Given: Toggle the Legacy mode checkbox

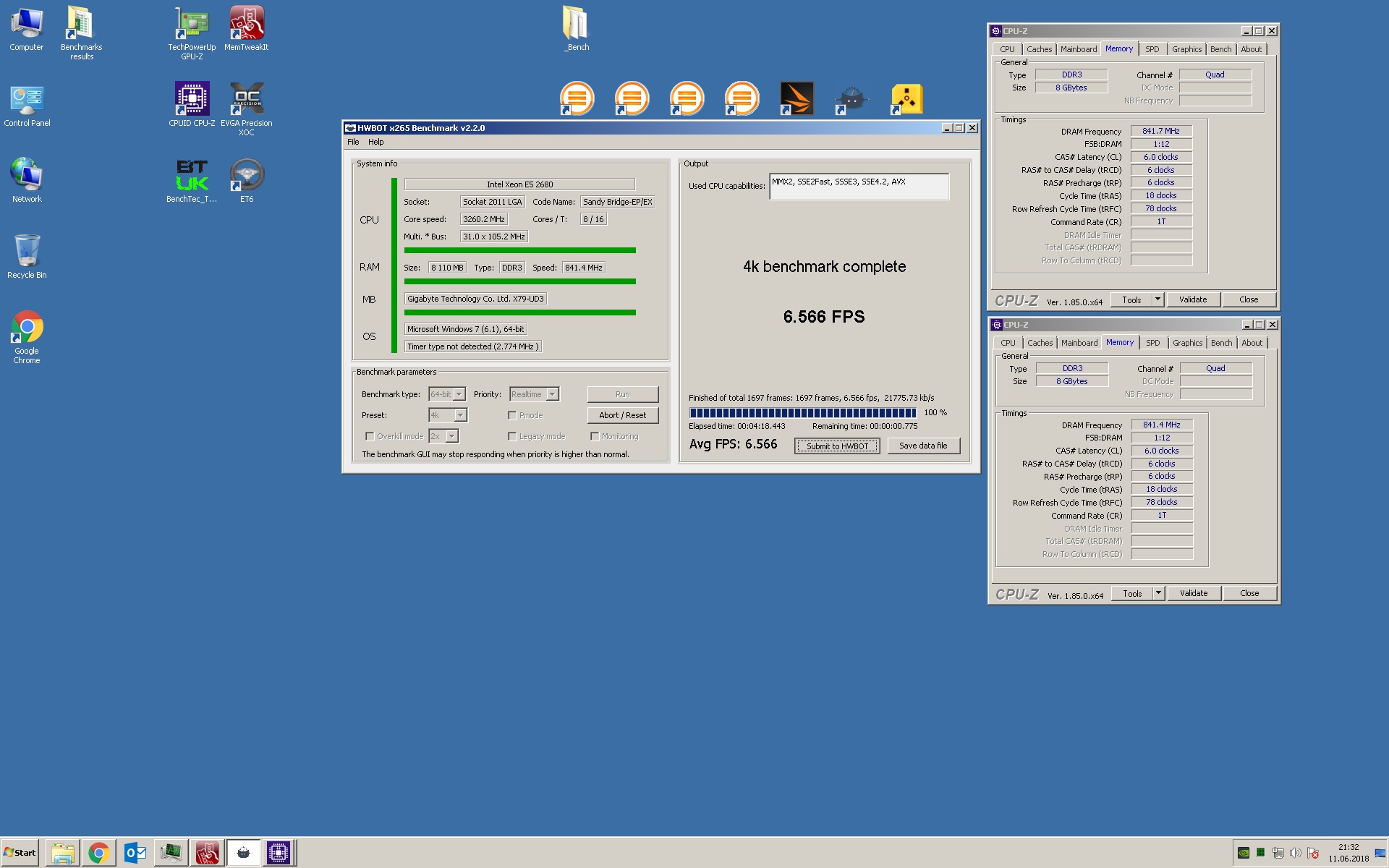Looking at the screenshot, I should tap(512, 436).
